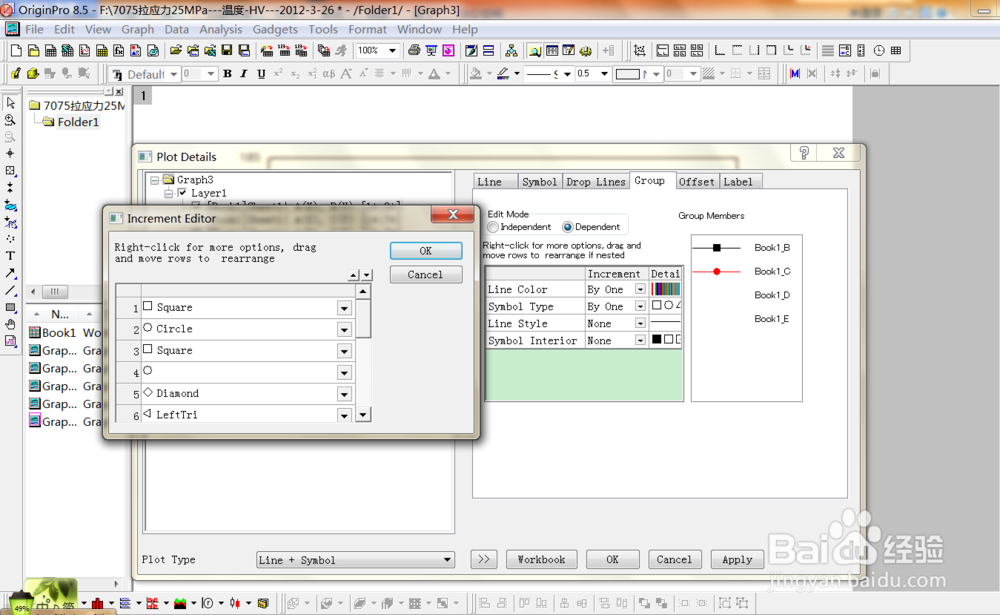1000x615 pixels.
Task: Click the Rescale graph icon
Action: 640,50
